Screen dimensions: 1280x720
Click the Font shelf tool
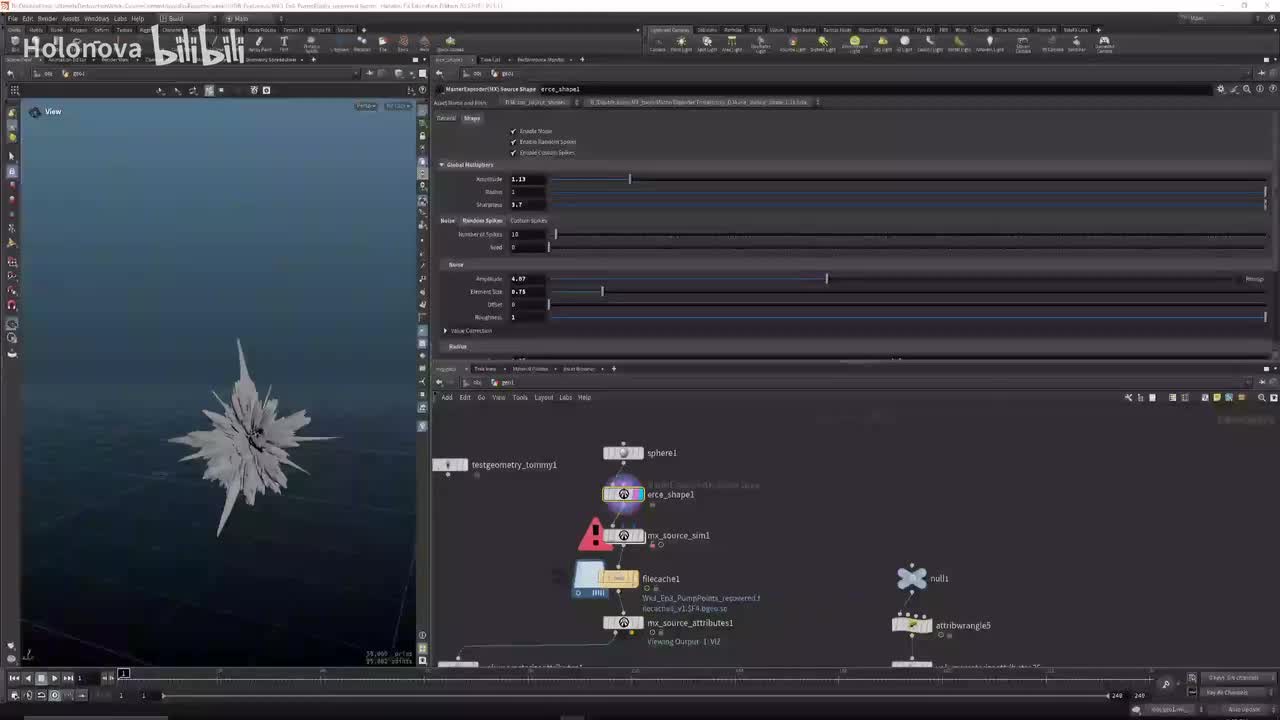(x=284, y=44)
